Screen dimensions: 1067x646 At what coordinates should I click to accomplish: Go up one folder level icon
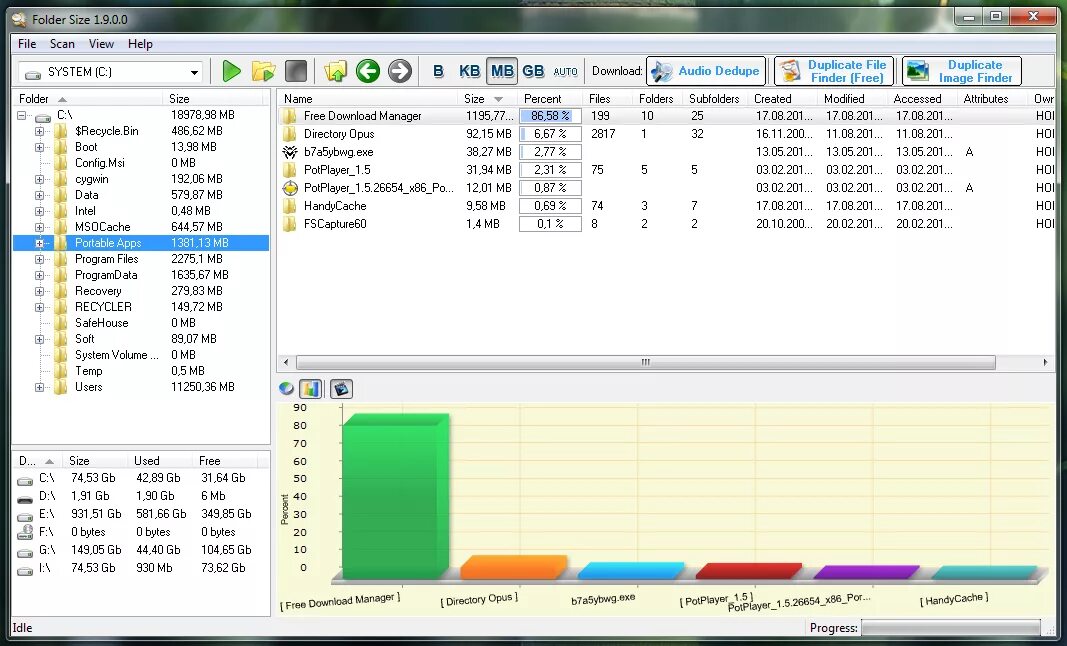tap(335, 71)
